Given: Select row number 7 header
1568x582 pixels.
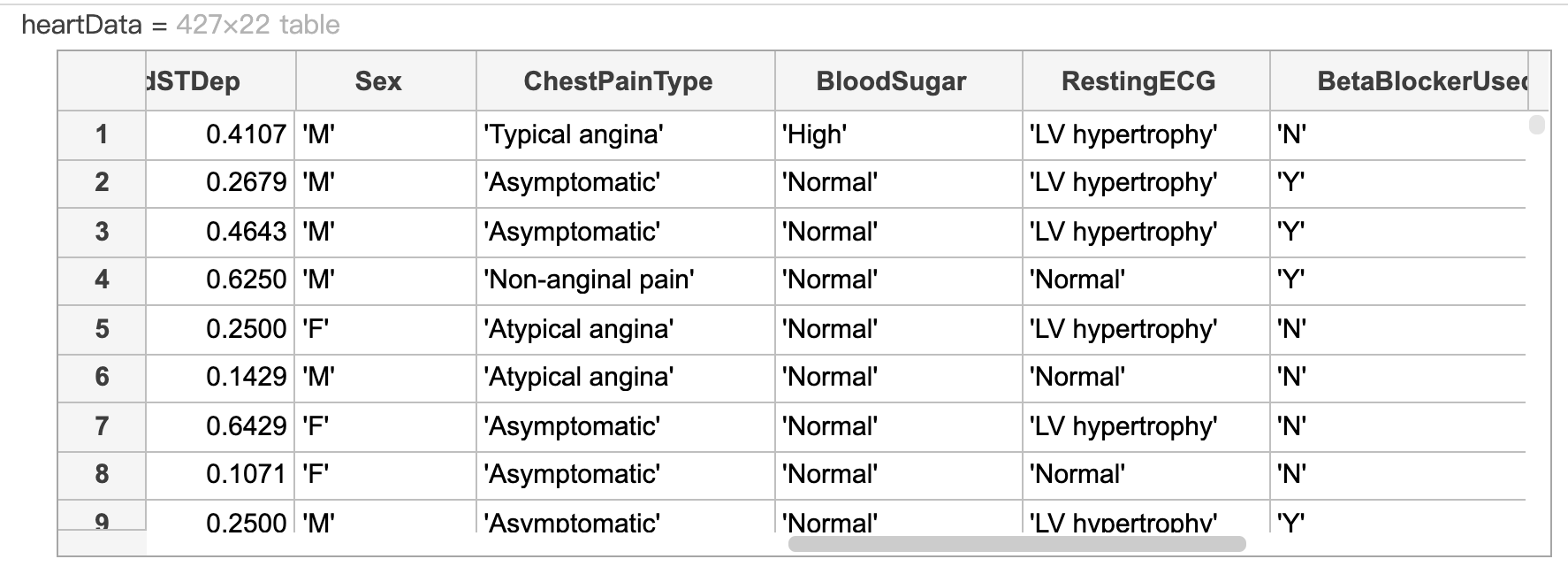Looking at the screenshot, I should pos(102,426).
